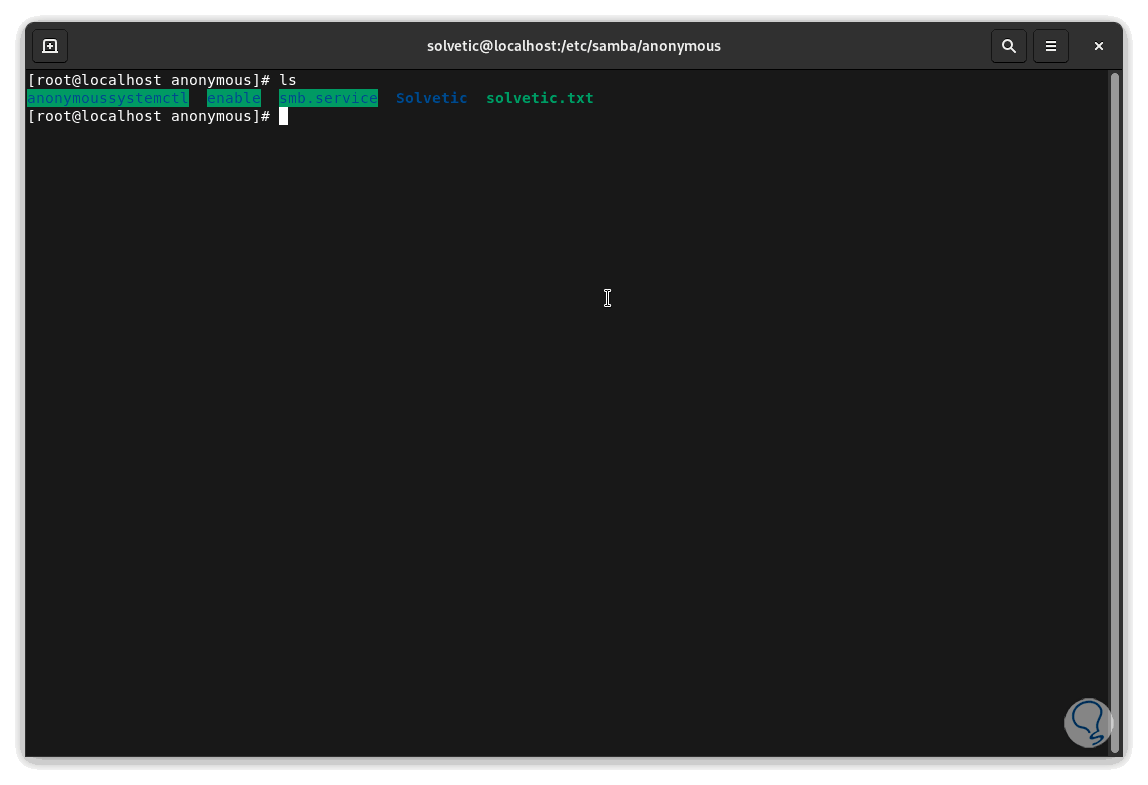Click the ls command text
The image size is (1148, 785).
click(x=288, y=80)
